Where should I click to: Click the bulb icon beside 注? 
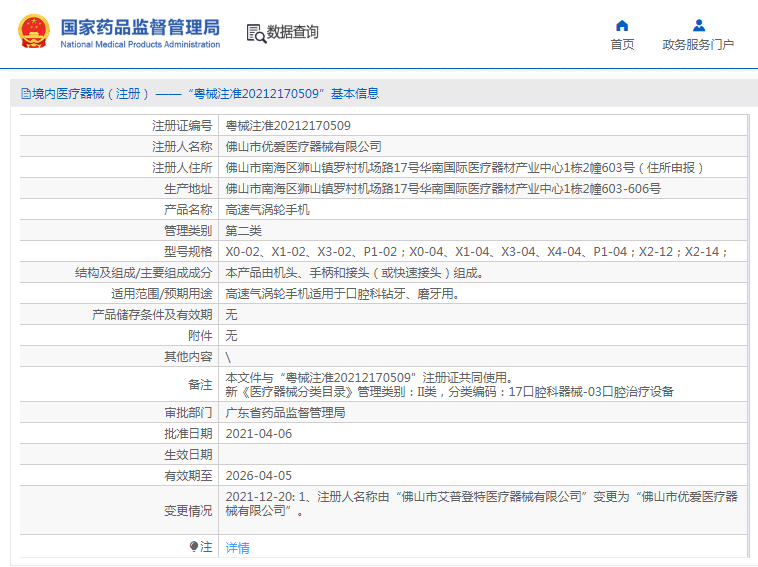click(x=194, y=547)
